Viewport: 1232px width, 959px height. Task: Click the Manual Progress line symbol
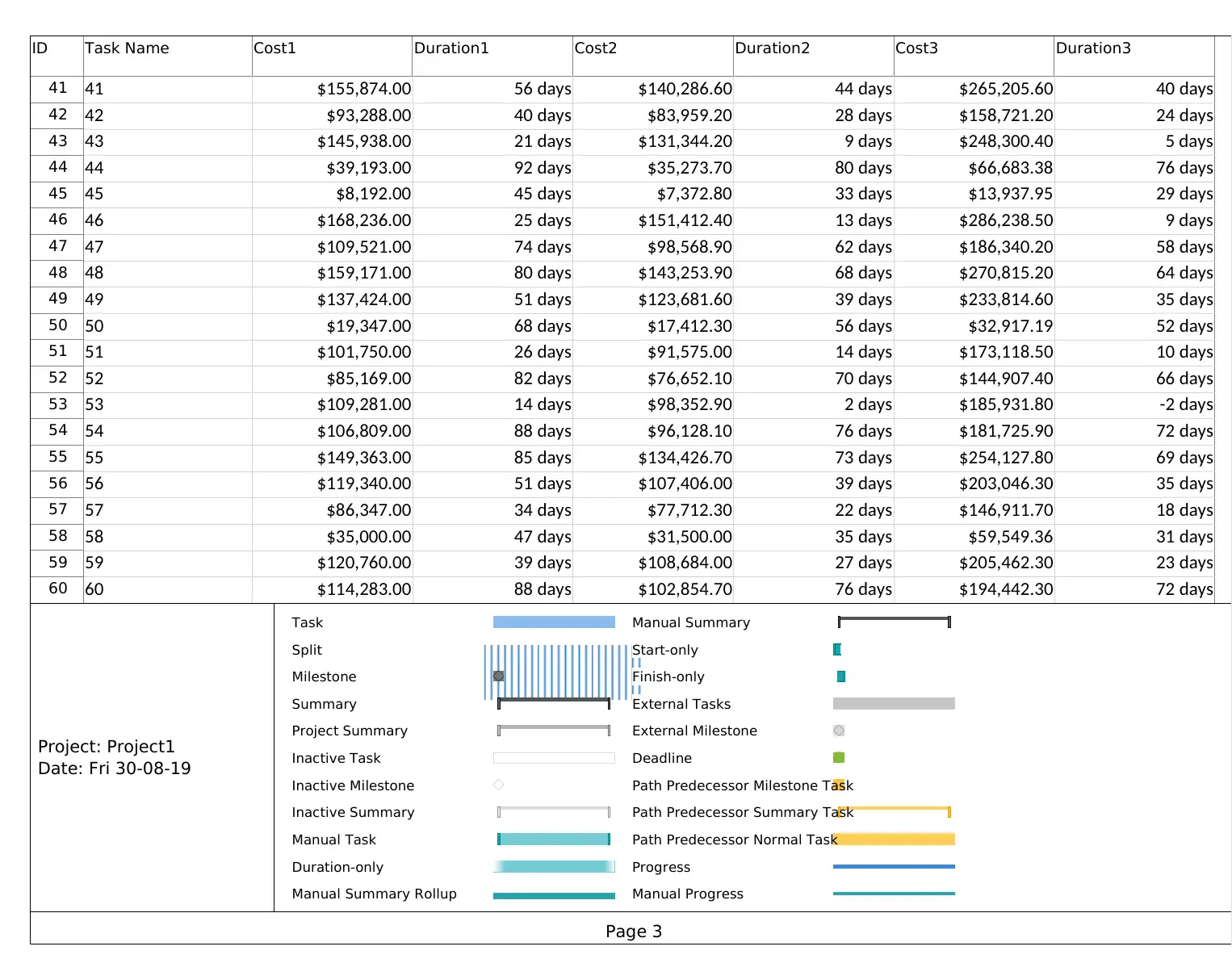(x=894, y=894)
